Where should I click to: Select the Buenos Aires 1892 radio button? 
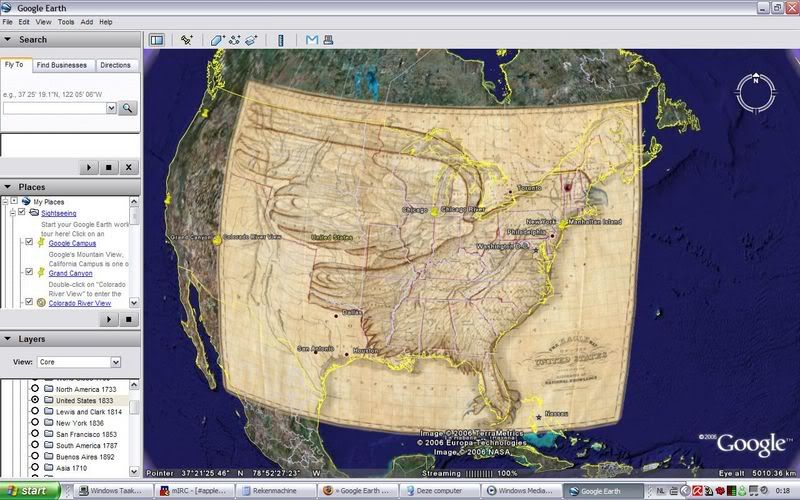[35, 456]
